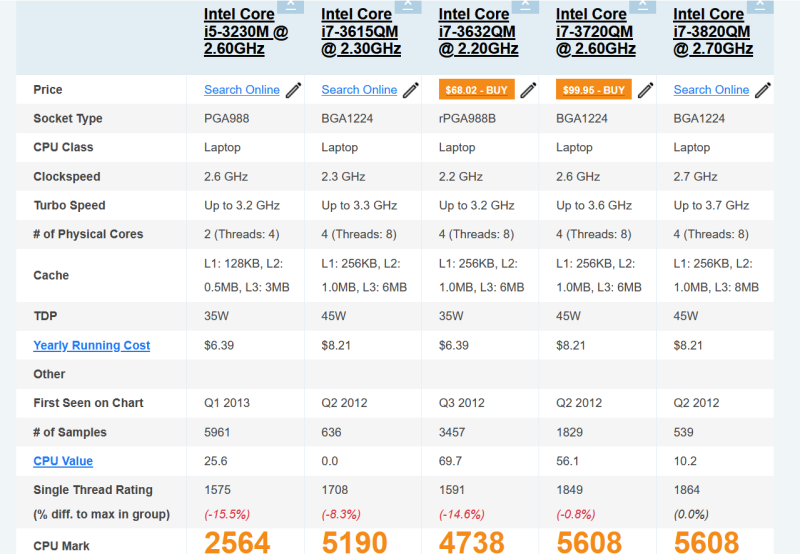Viewport: 800px width, 554px height.
Task: Open Intel Core i5-3230M header link
Action: click(x=246, y=31)
